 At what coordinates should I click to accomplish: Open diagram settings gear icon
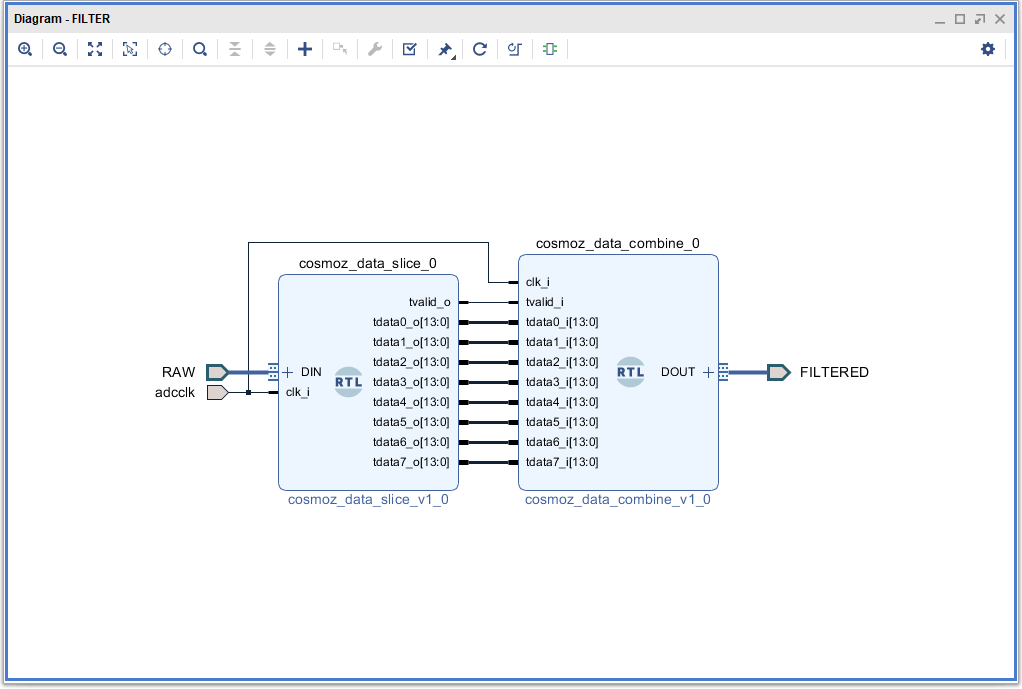pyautogui.click(x=988, y=49)
